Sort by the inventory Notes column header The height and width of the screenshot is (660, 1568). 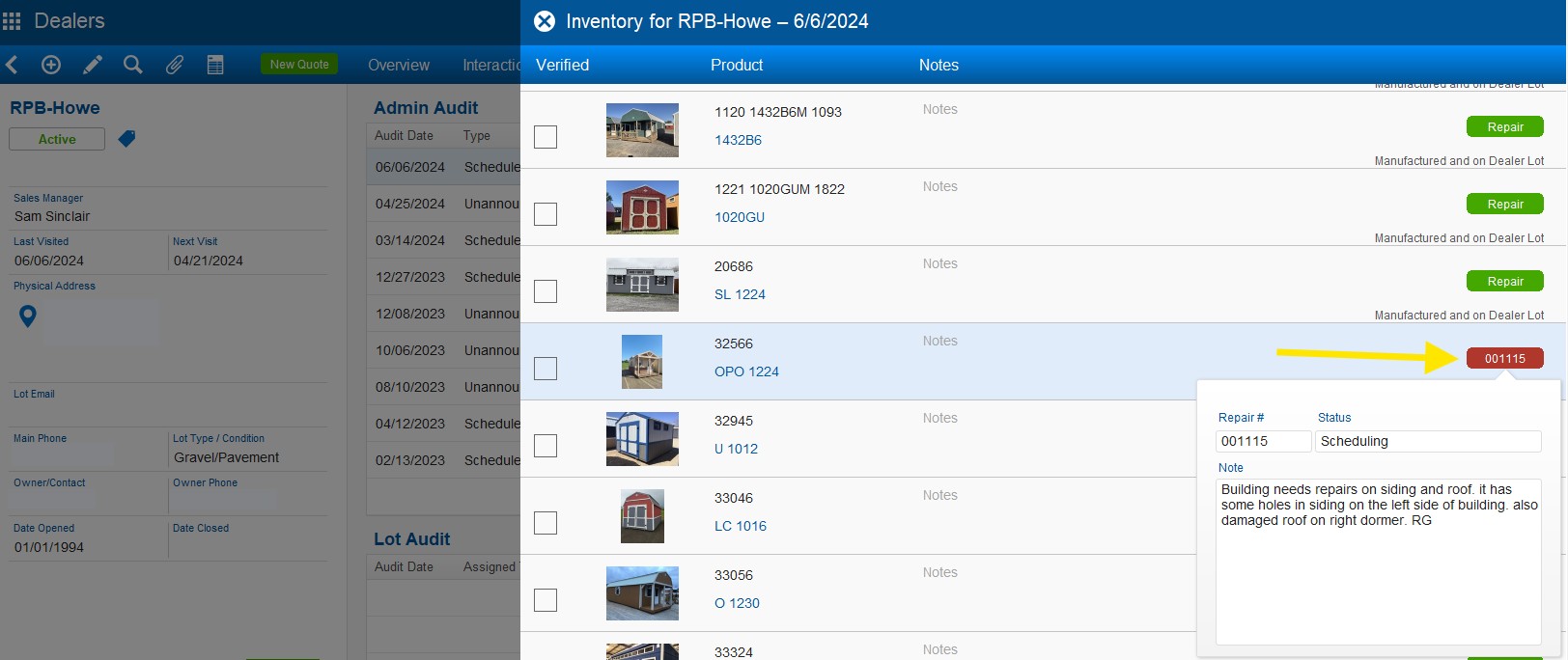(938, 65)
